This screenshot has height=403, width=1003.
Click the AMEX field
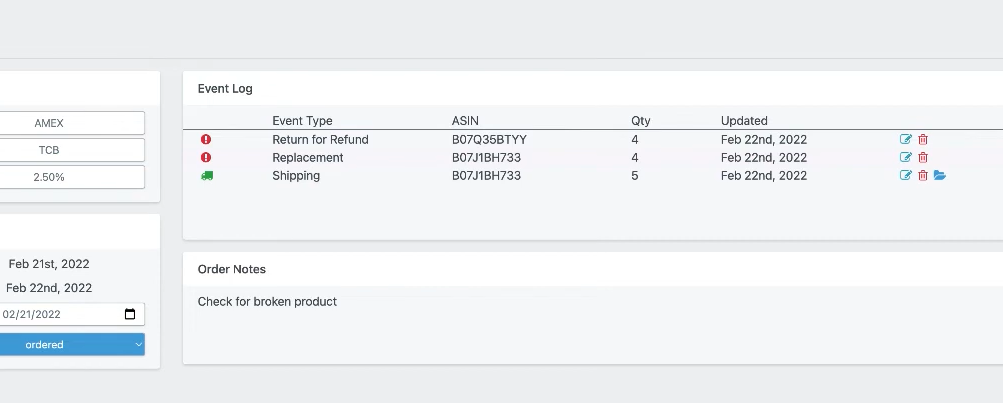click(x=50, y=123)
